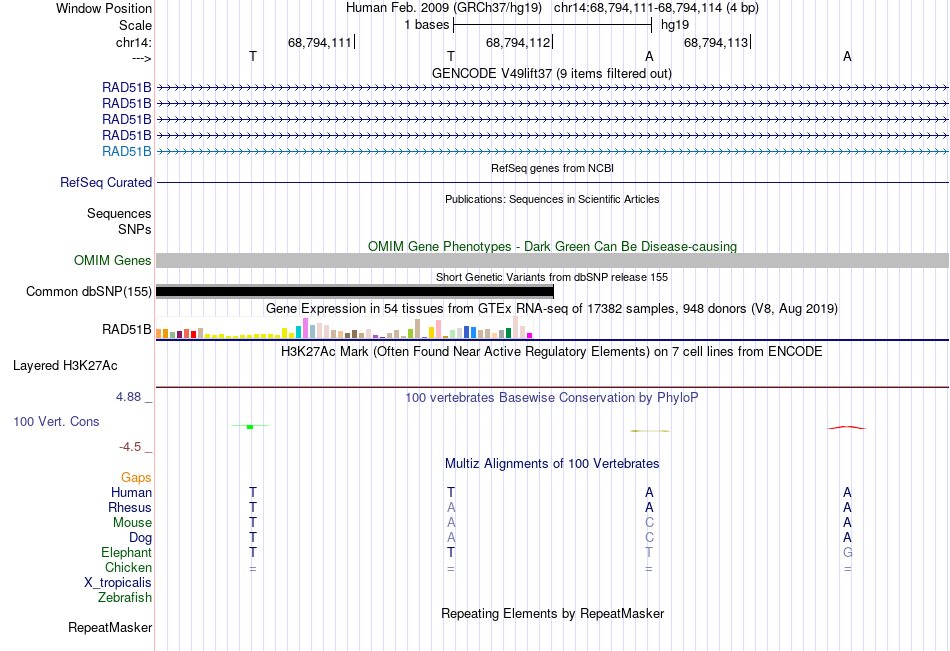
Task: Click the OMIM Genes track label
Action: (112, 261)
